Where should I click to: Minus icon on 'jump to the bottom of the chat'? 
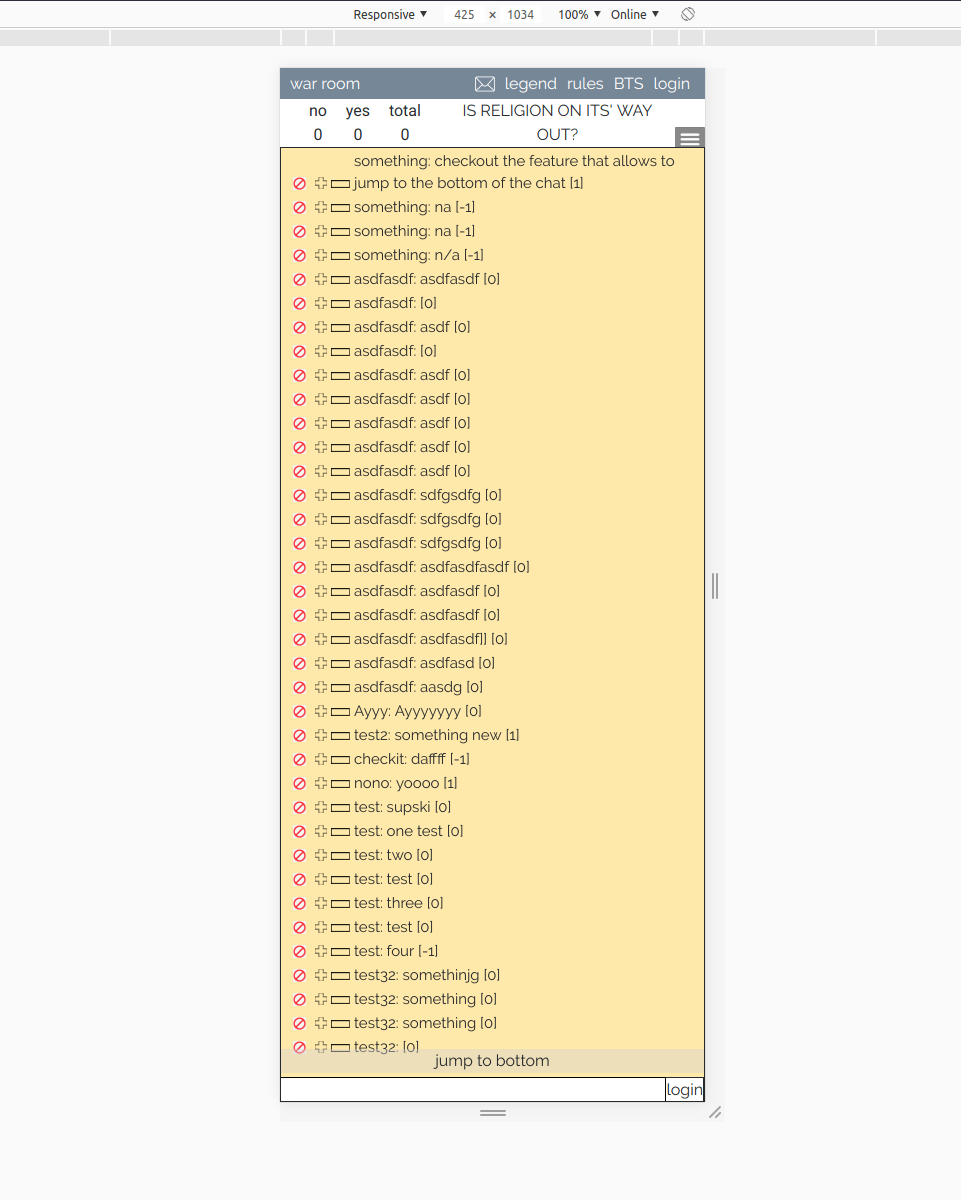click(340, 184)
